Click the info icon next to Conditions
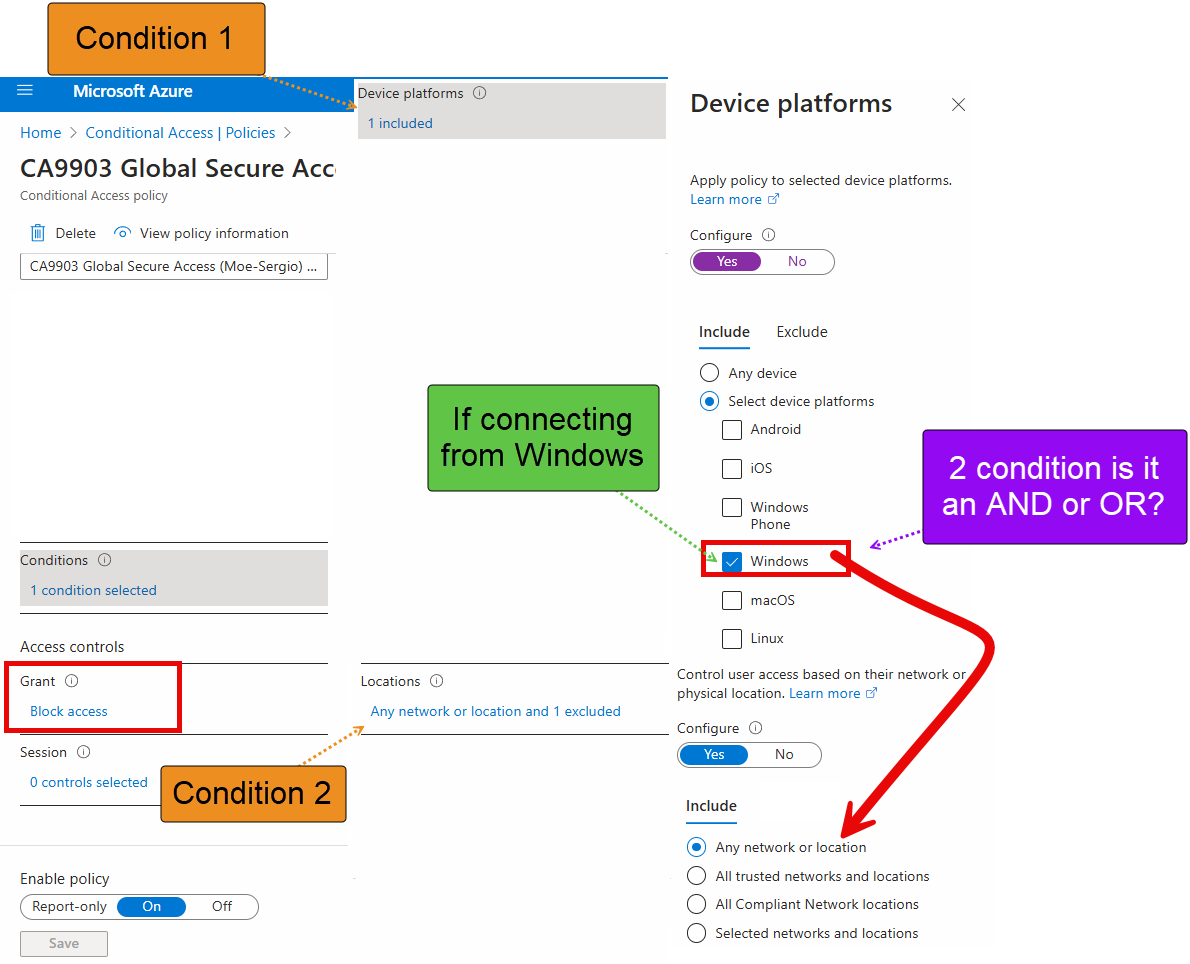Screen dimensions: 1190x964 click(105, 559)
